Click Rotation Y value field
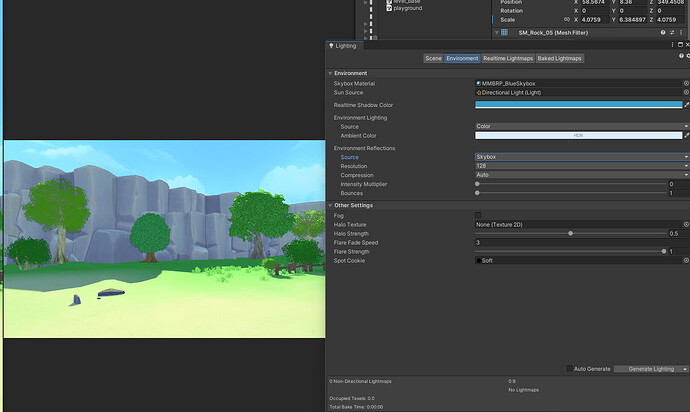This screenshot has width=690, height=412. tap(632, 11)
